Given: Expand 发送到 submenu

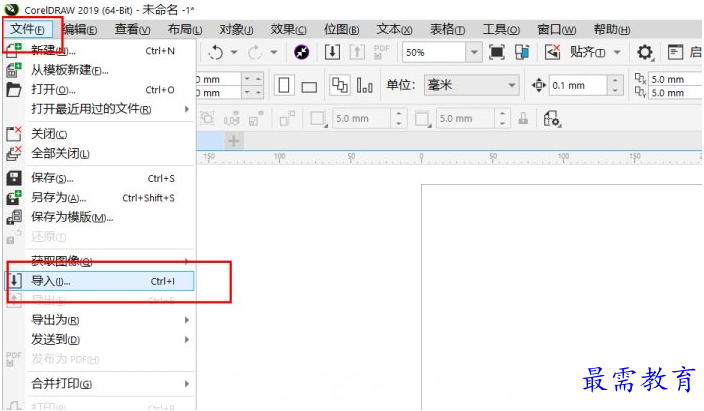Looking at the screenshot, I should pyautogui.click(x=100, y=340).
